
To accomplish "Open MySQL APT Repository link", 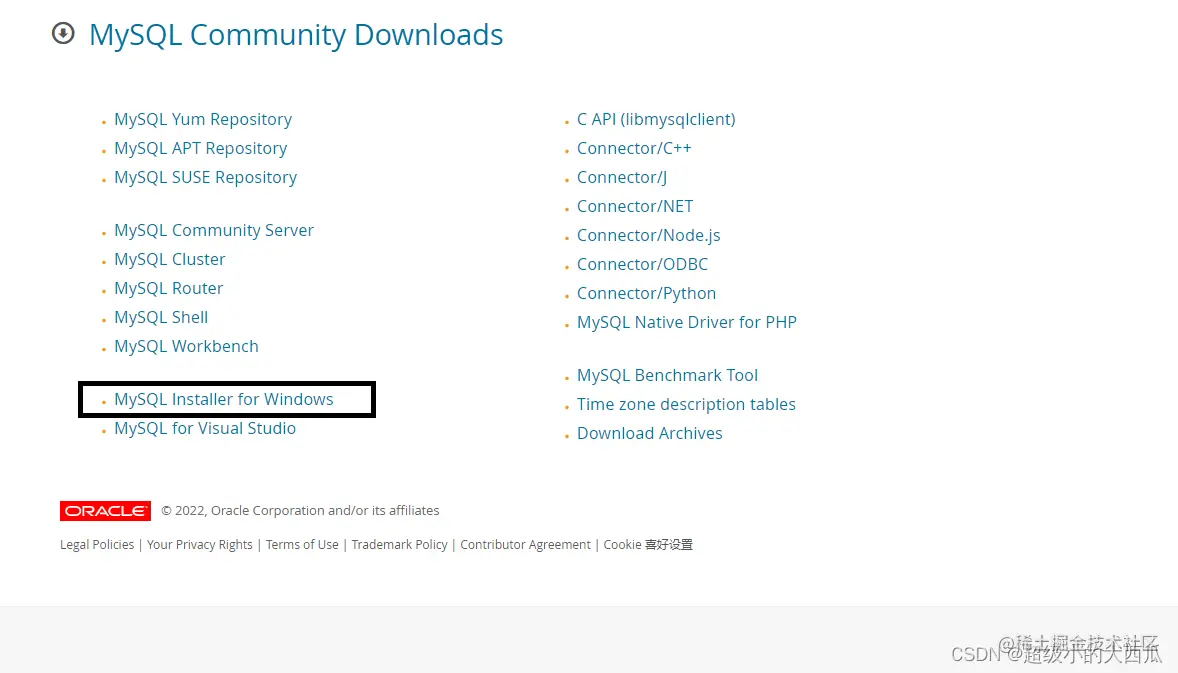I will 201,148.
